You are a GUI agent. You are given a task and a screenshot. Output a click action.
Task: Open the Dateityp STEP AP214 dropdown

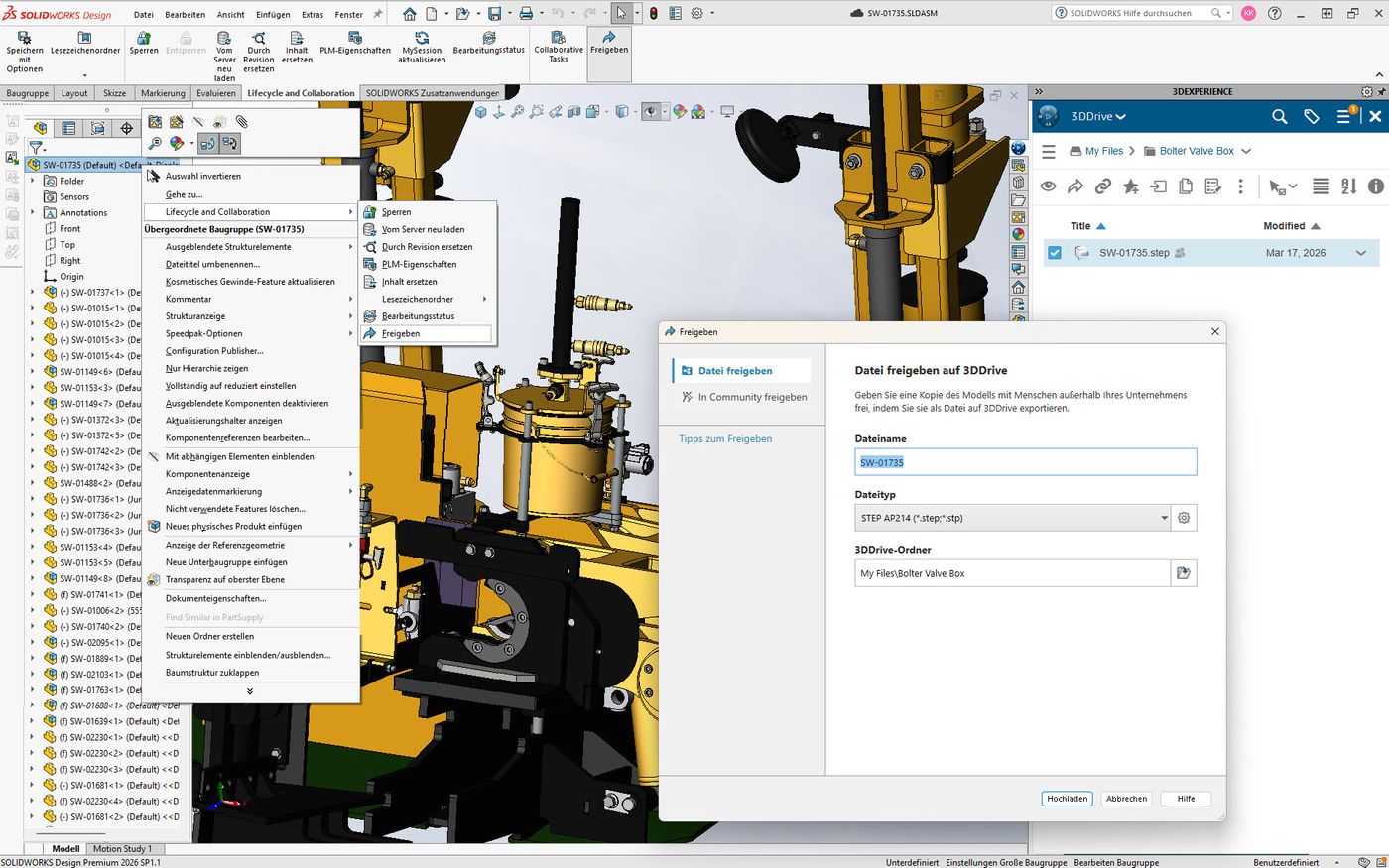[1164, 517]
